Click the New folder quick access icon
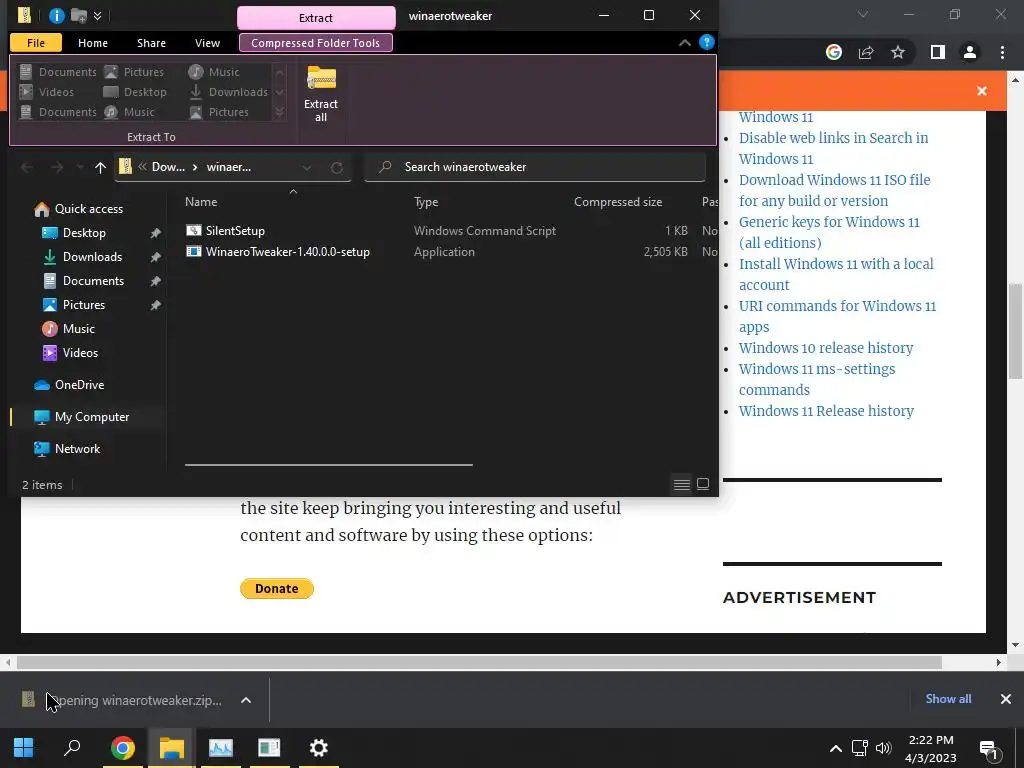 pos(79,16)
